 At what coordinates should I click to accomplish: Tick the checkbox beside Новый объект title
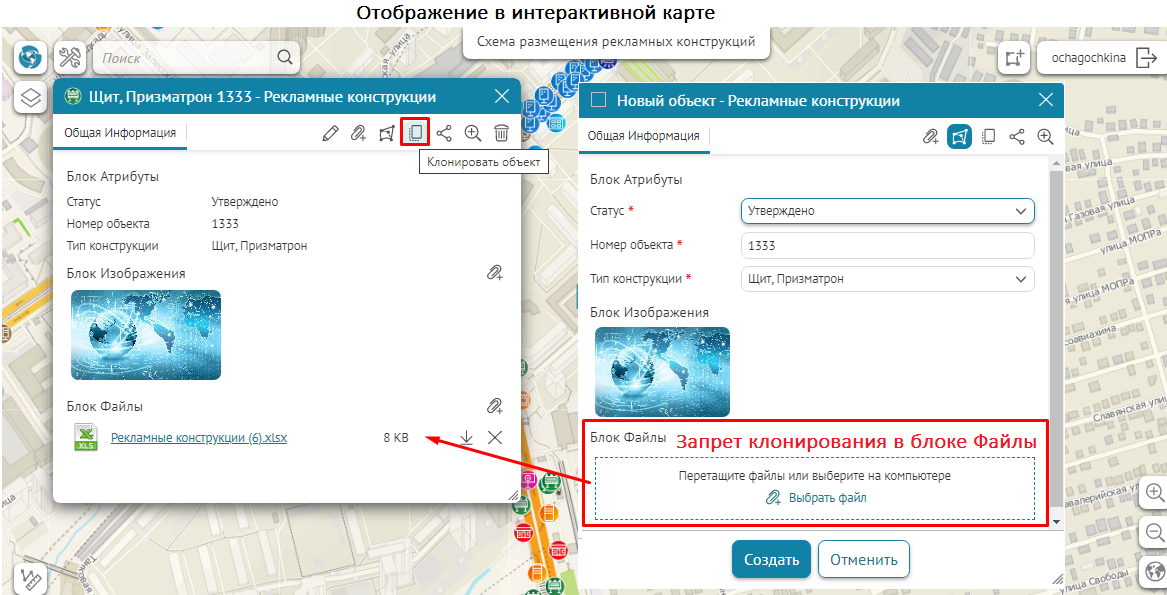pyautogui.click(x=600, y=100)
